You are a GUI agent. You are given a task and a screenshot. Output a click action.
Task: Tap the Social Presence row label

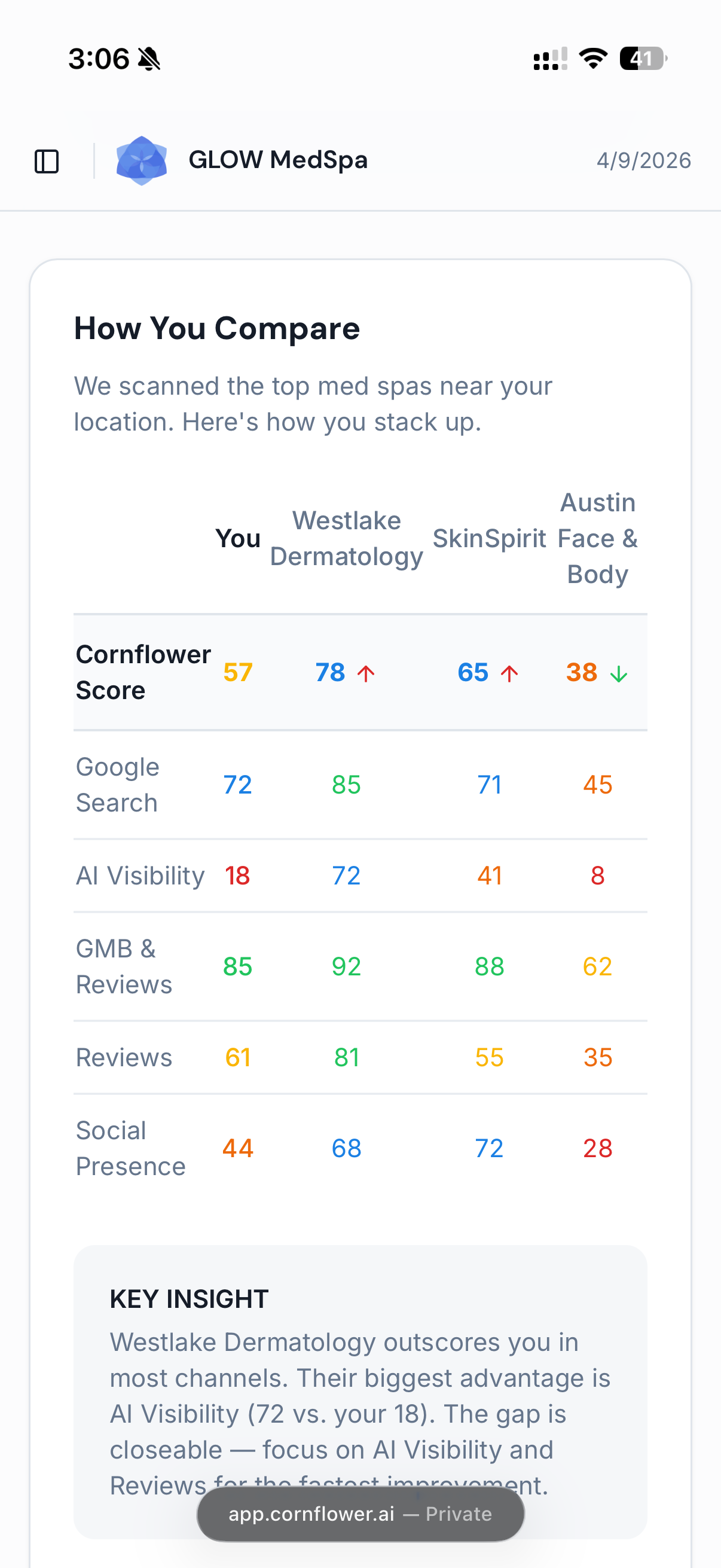pyautogui.click(x=130, y=1149)
